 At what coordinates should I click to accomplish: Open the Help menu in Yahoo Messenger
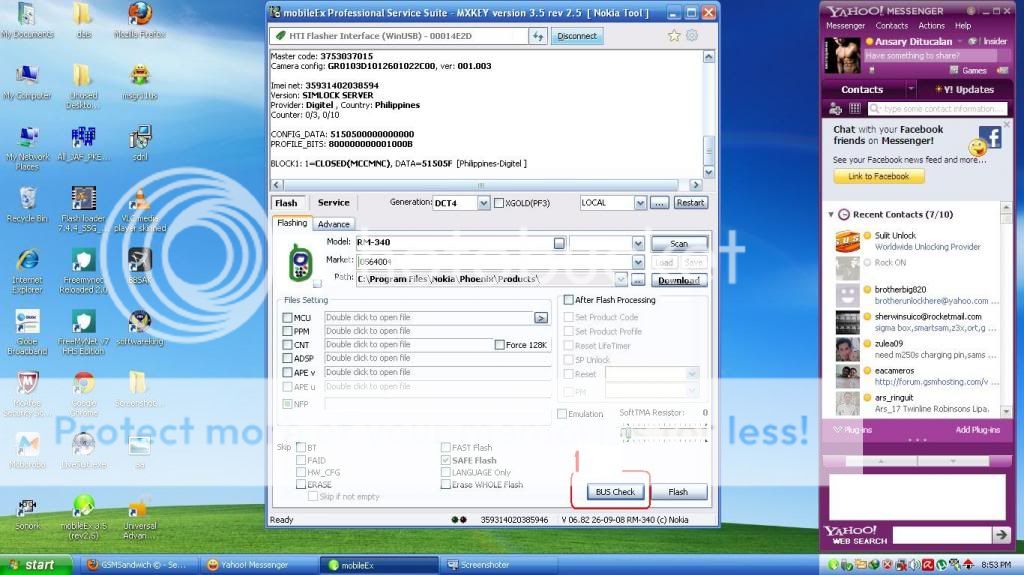point(963,25)
